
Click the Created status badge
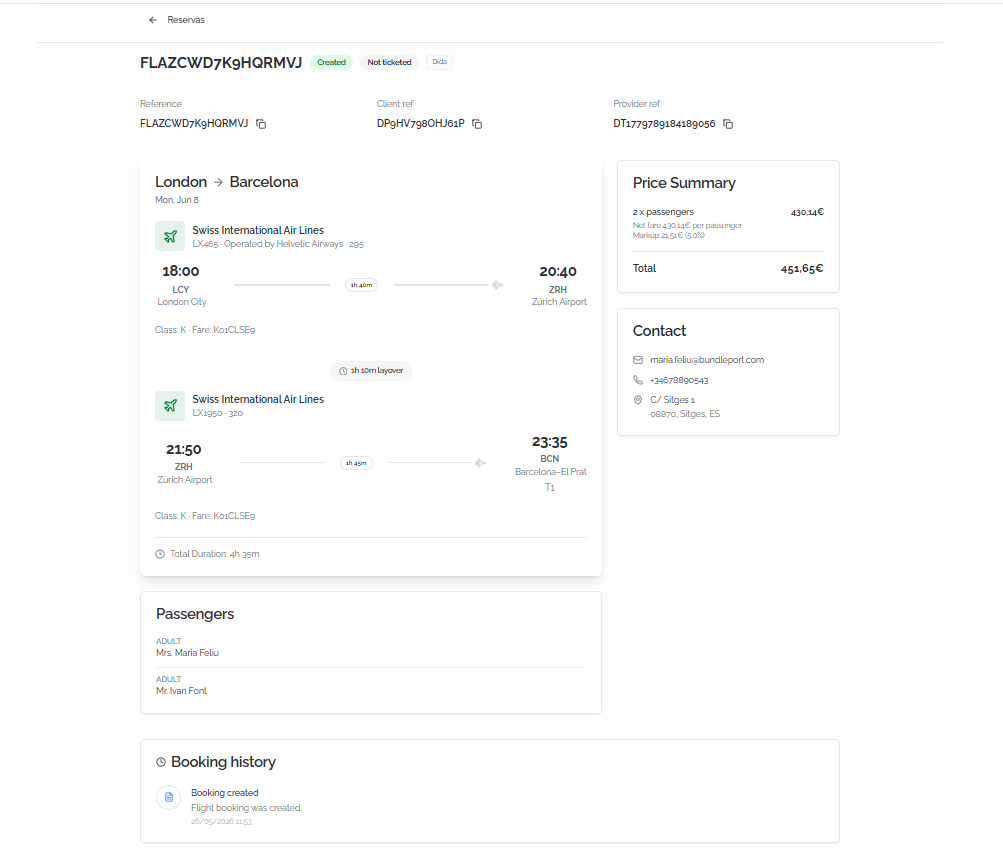(331, 62)
